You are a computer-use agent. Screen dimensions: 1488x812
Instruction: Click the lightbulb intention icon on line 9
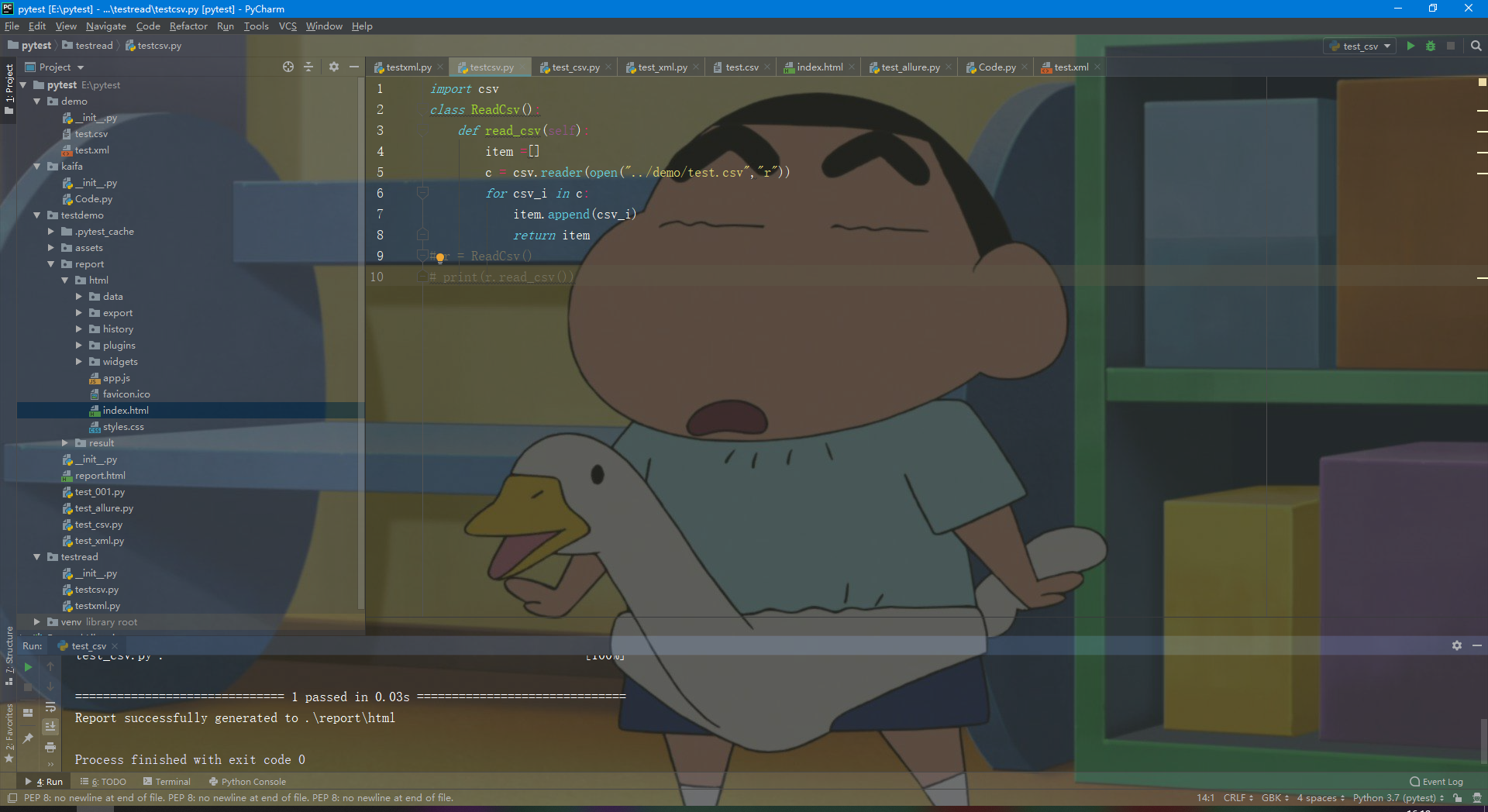440,257
